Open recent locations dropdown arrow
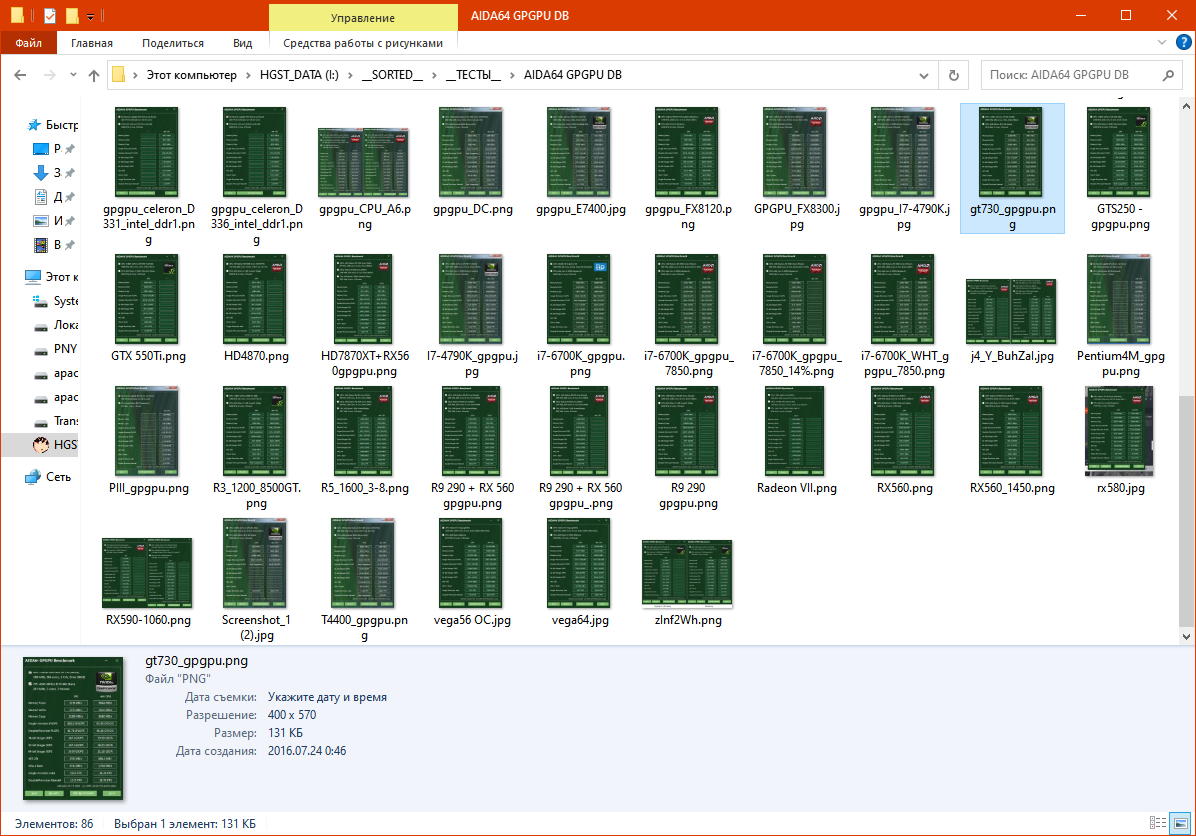This screenshot has height=836, width=1196. coord(73,75)
